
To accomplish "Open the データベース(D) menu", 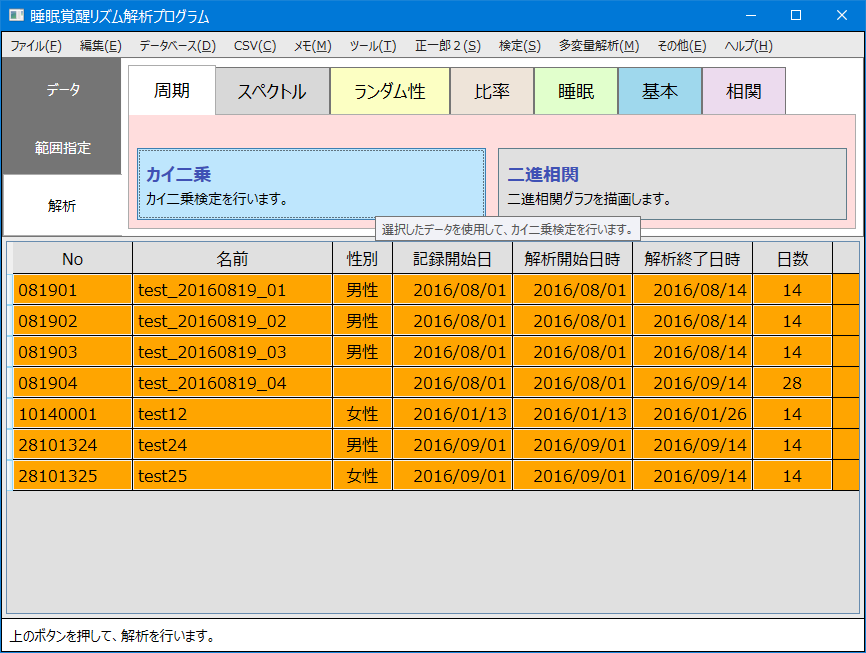I will point(177,46).
